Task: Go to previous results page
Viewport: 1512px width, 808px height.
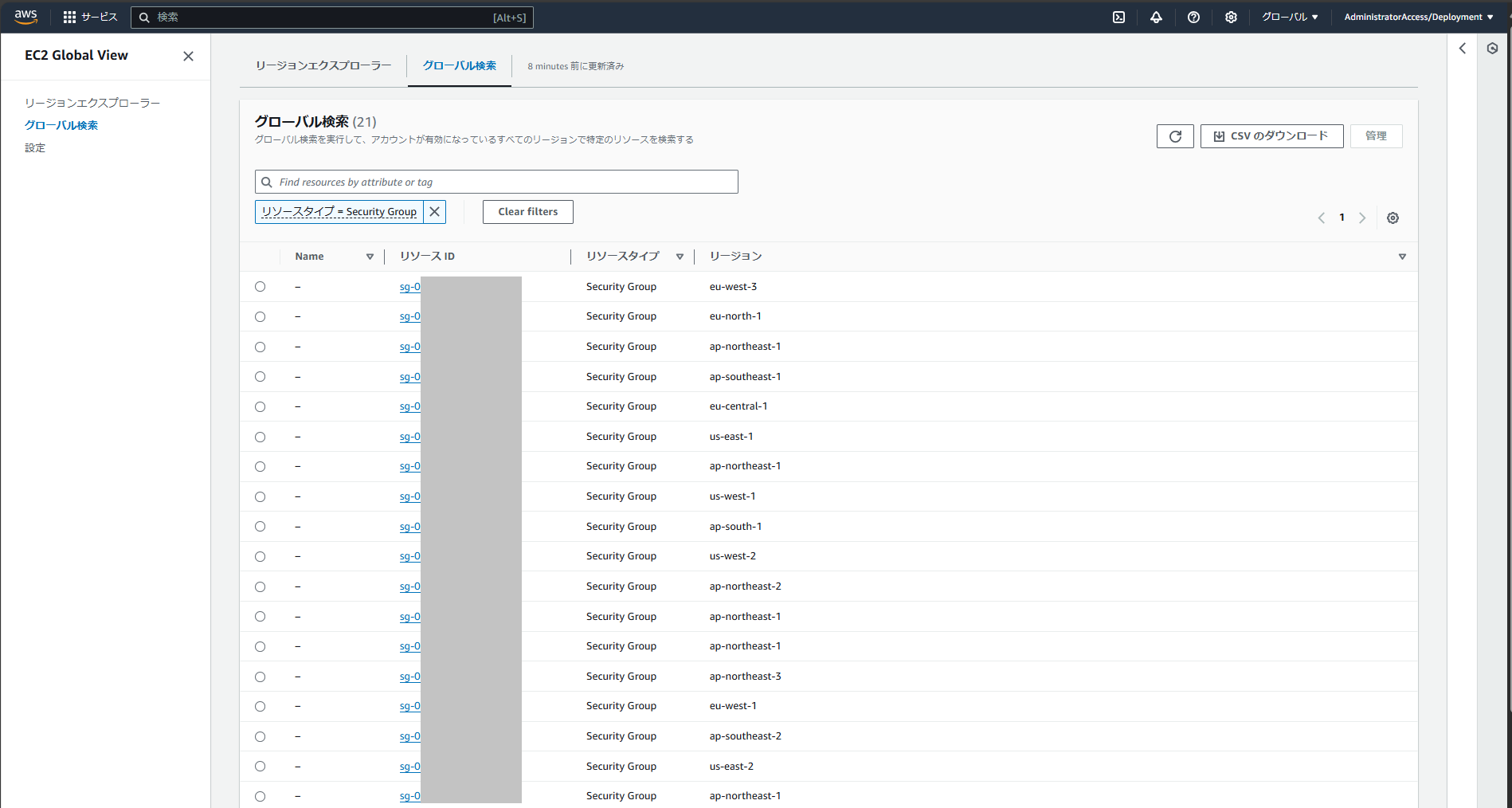Action: pyautogui.click(x=1322, y=218)
